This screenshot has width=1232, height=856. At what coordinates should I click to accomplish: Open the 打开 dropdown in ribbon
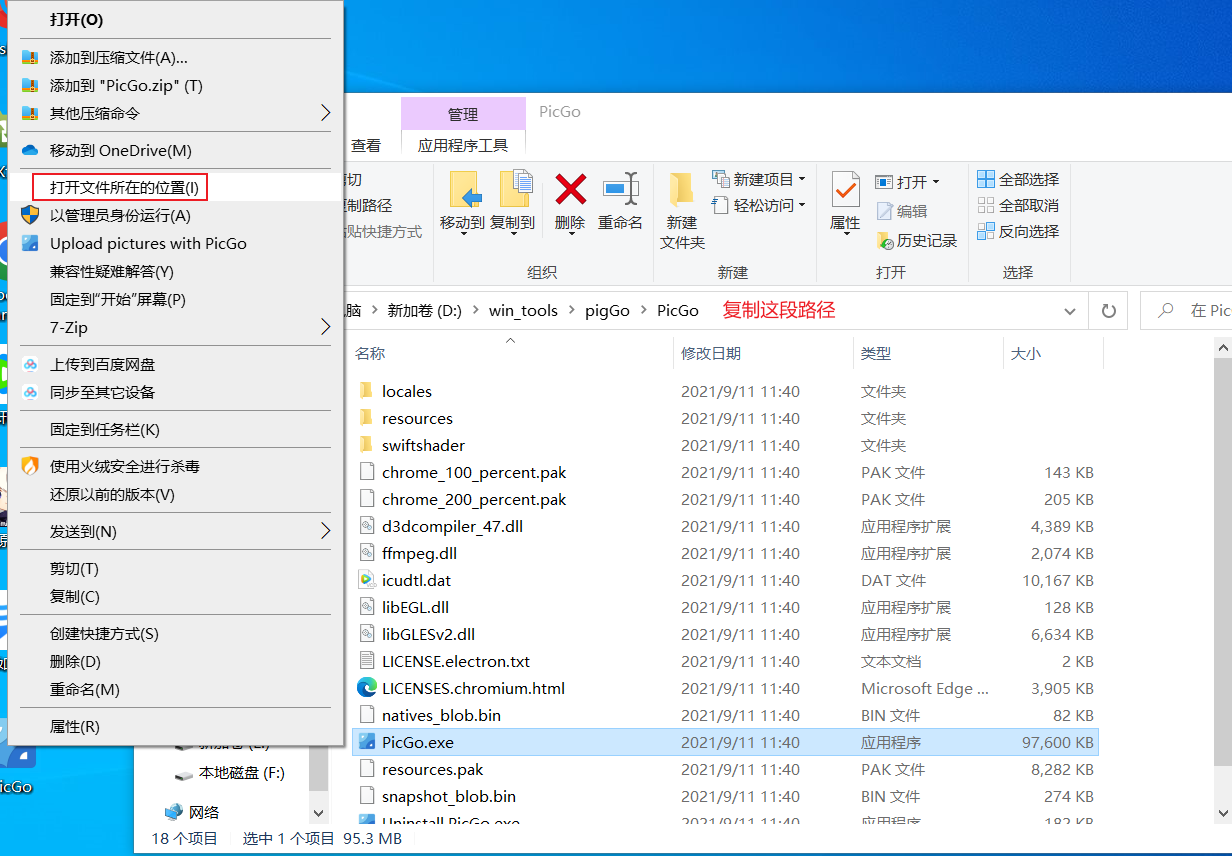pyautogui.click(x=936, y=182)
